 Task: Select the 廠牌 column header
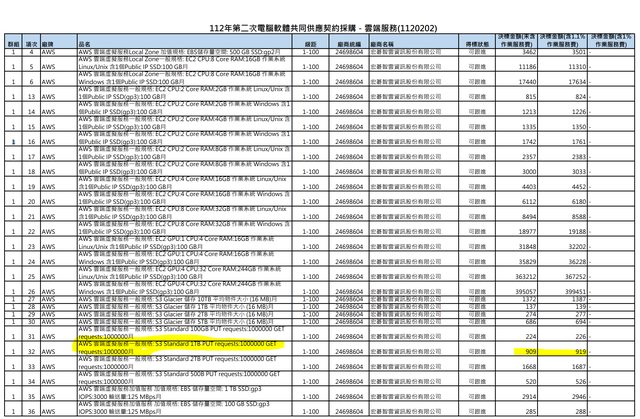47,46
